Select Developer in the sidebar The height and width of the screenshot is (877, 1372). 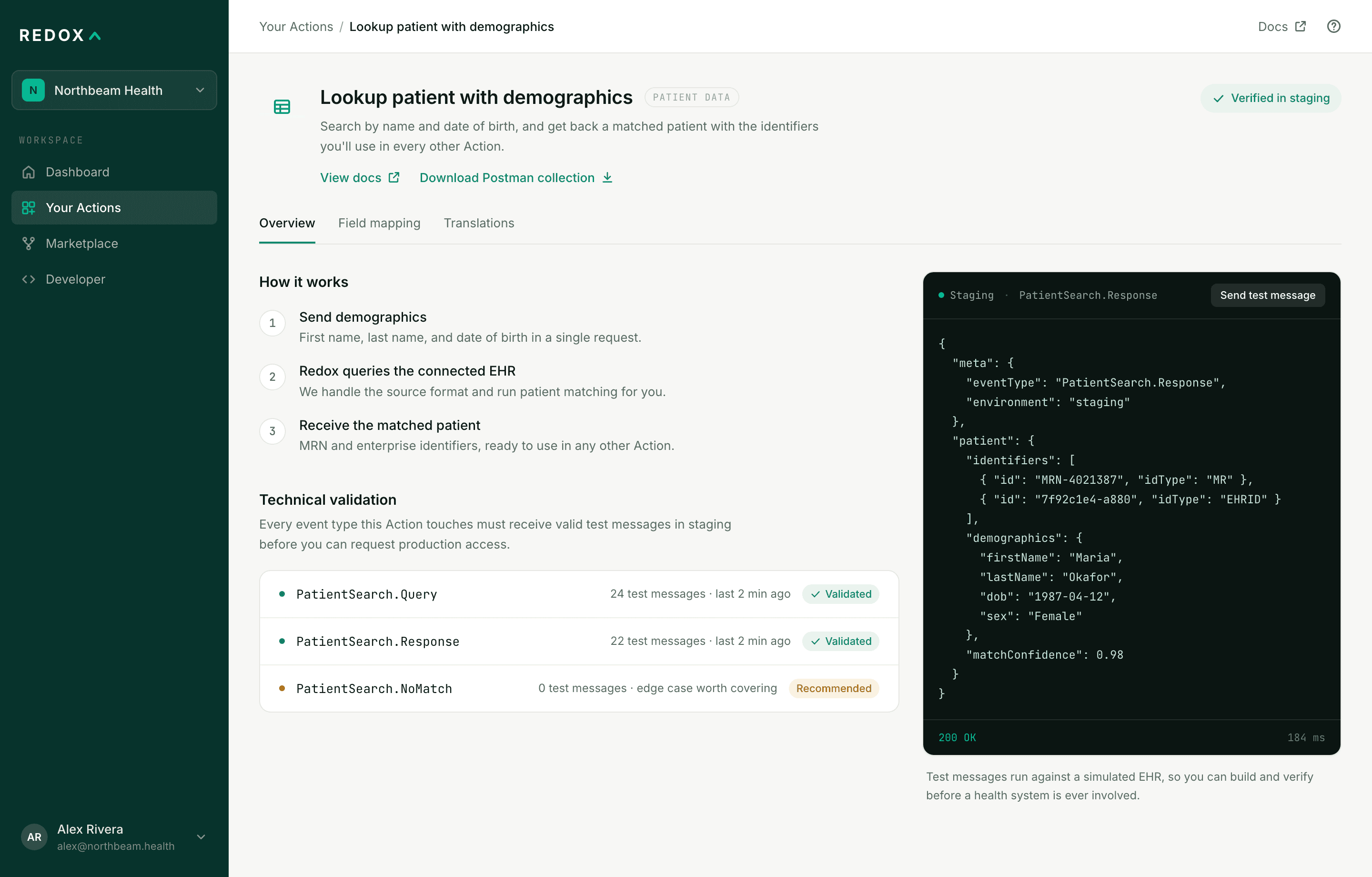click(x=114, y=279)
